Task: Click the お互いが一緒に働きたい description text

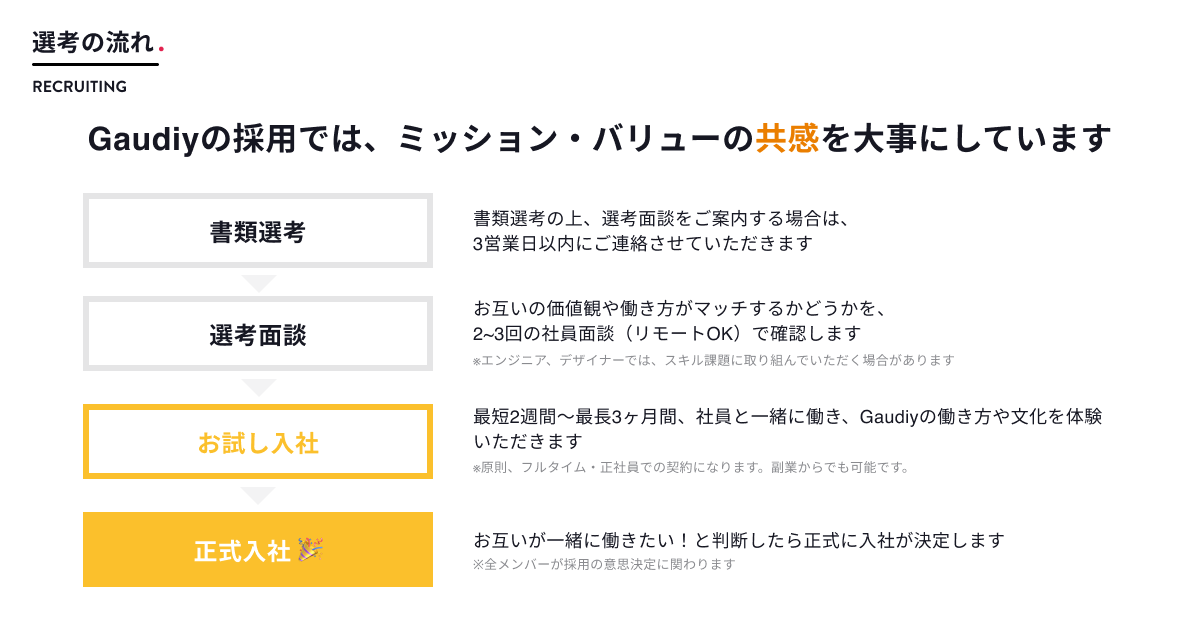Action: [x=739, y=540]
